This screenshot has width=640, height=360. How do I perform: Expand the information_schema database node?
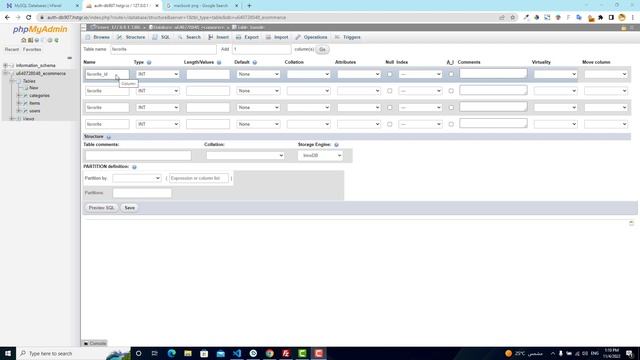coord(6,65)
